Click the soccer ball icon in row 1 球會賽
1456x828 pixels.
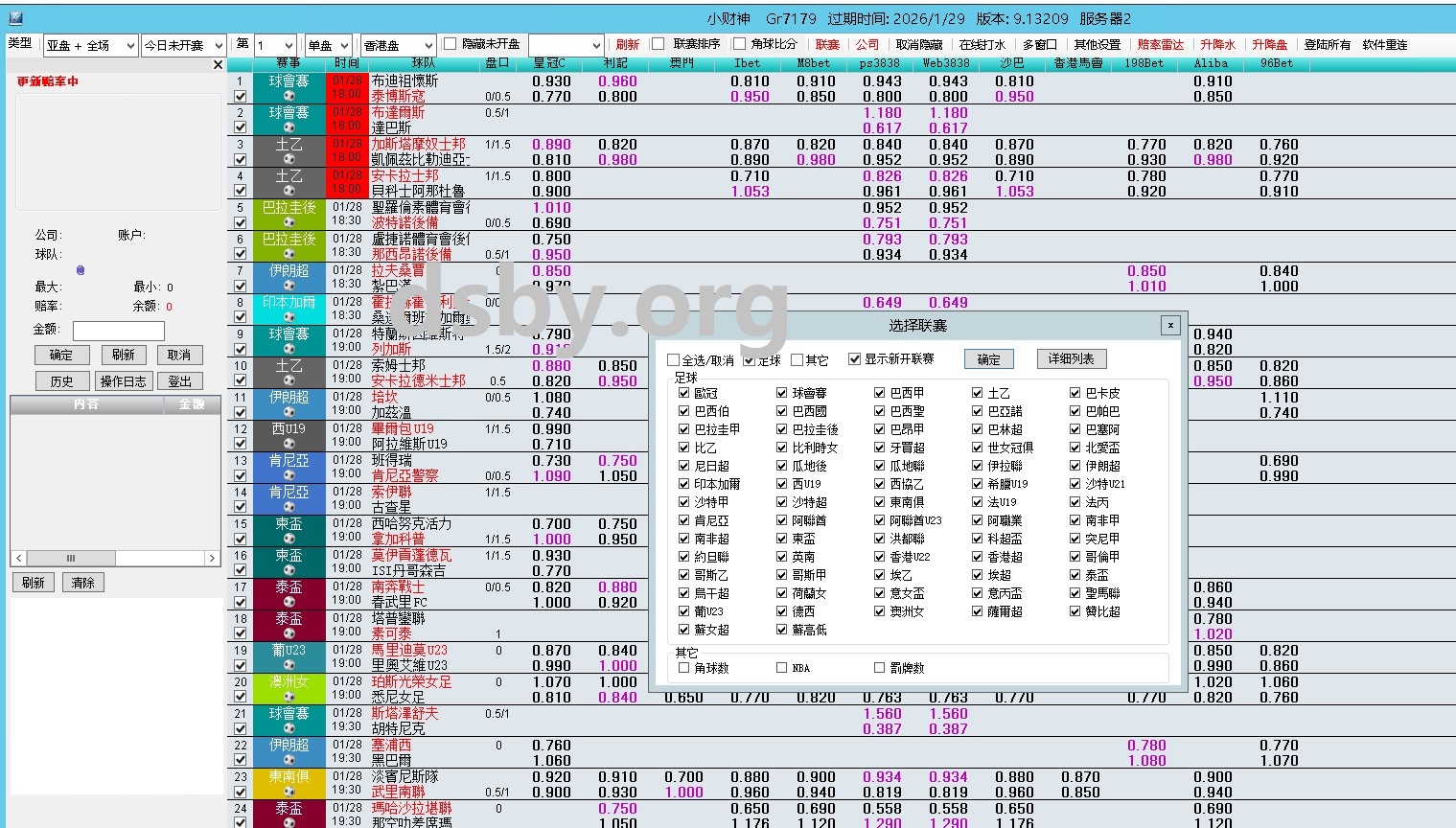289,96
